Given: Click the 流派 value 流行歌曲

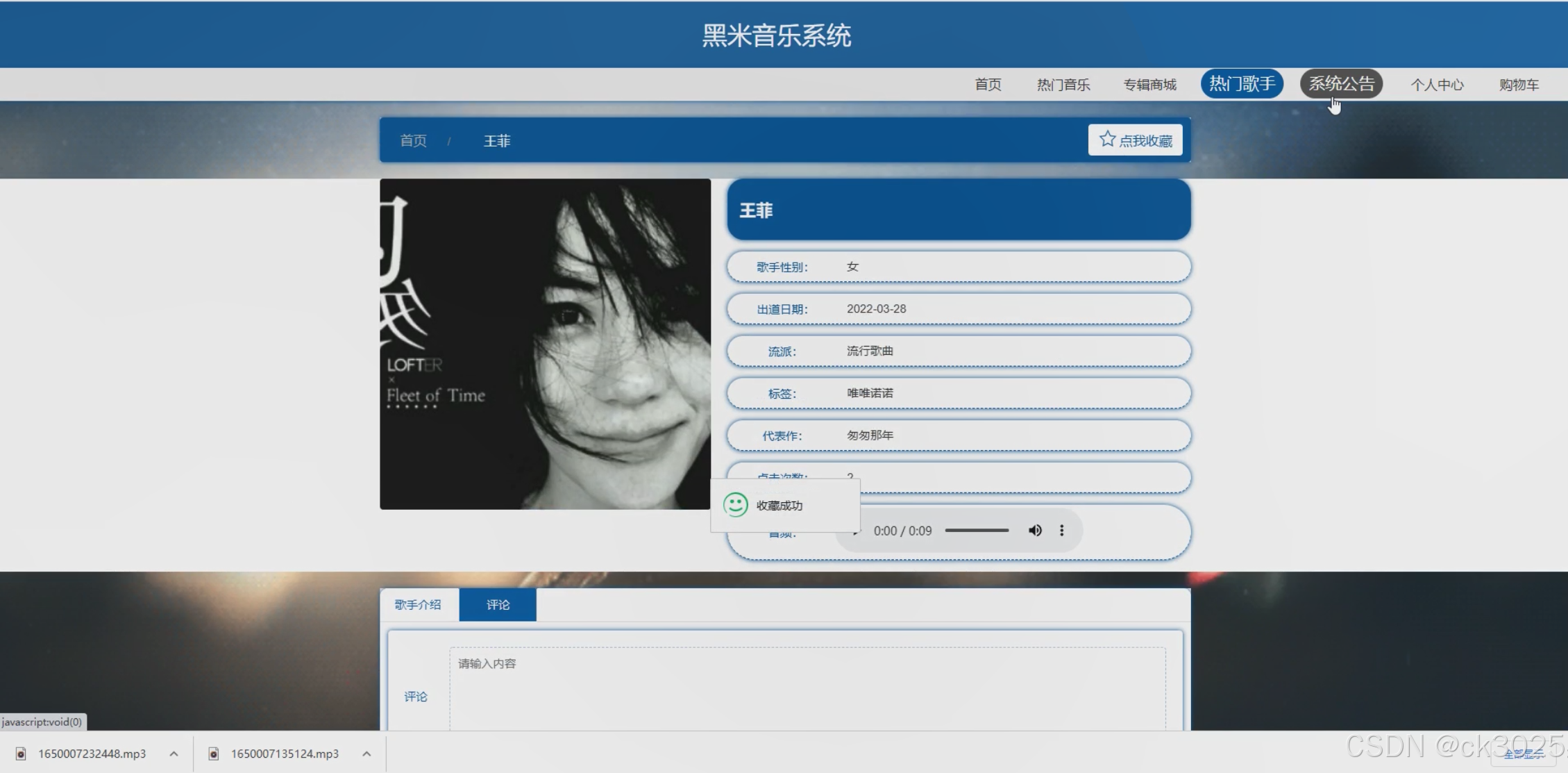Looking at the screenshot, I should coord(870,351).
